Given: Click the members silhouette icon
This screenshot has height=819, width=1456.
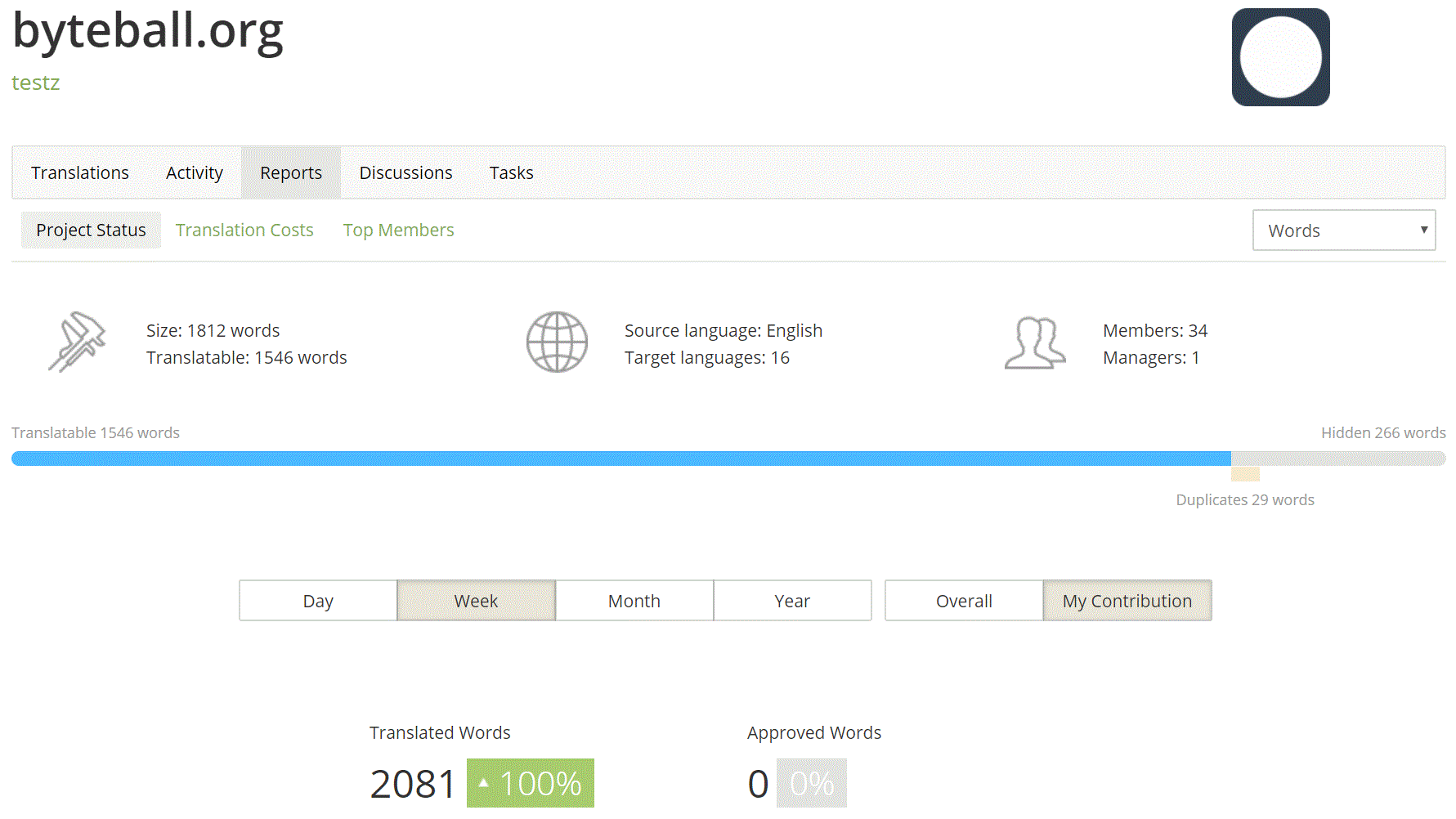Looking at the screenshot, I should [x=1035, y=342].
